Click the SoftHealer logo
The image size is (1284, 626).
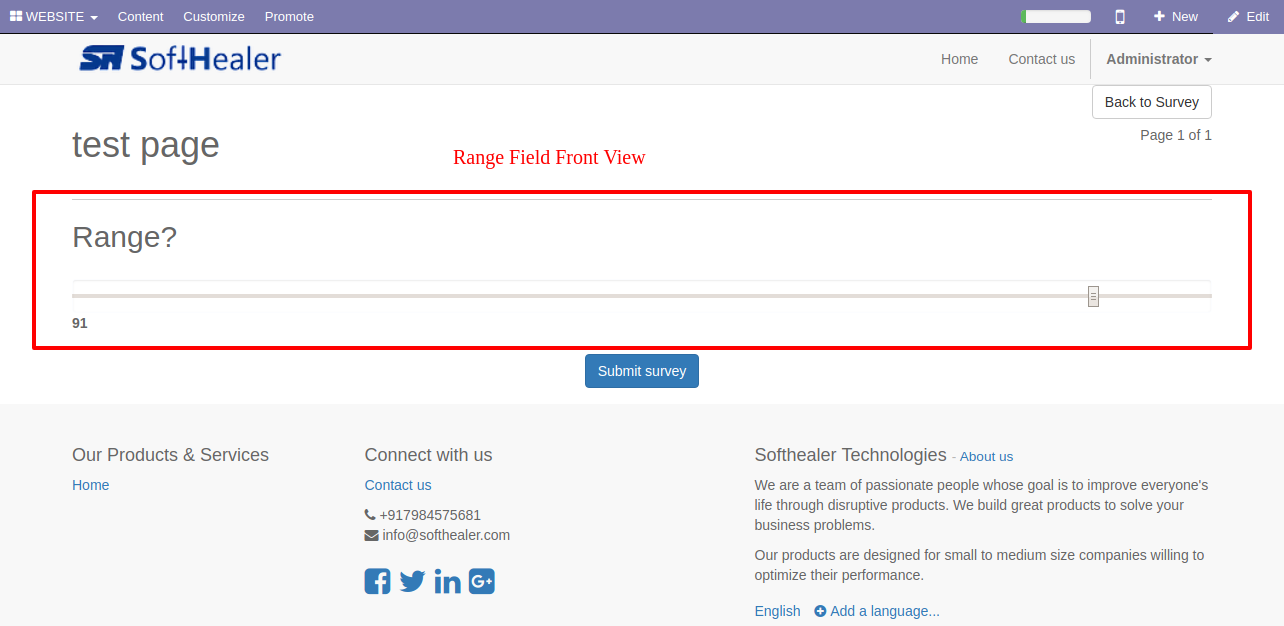(x=180, y=59)
